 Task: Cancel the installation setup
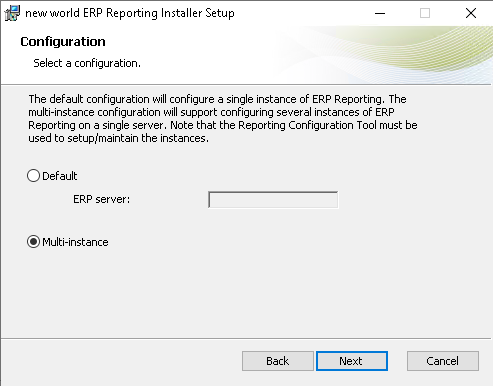click(443, 361)
